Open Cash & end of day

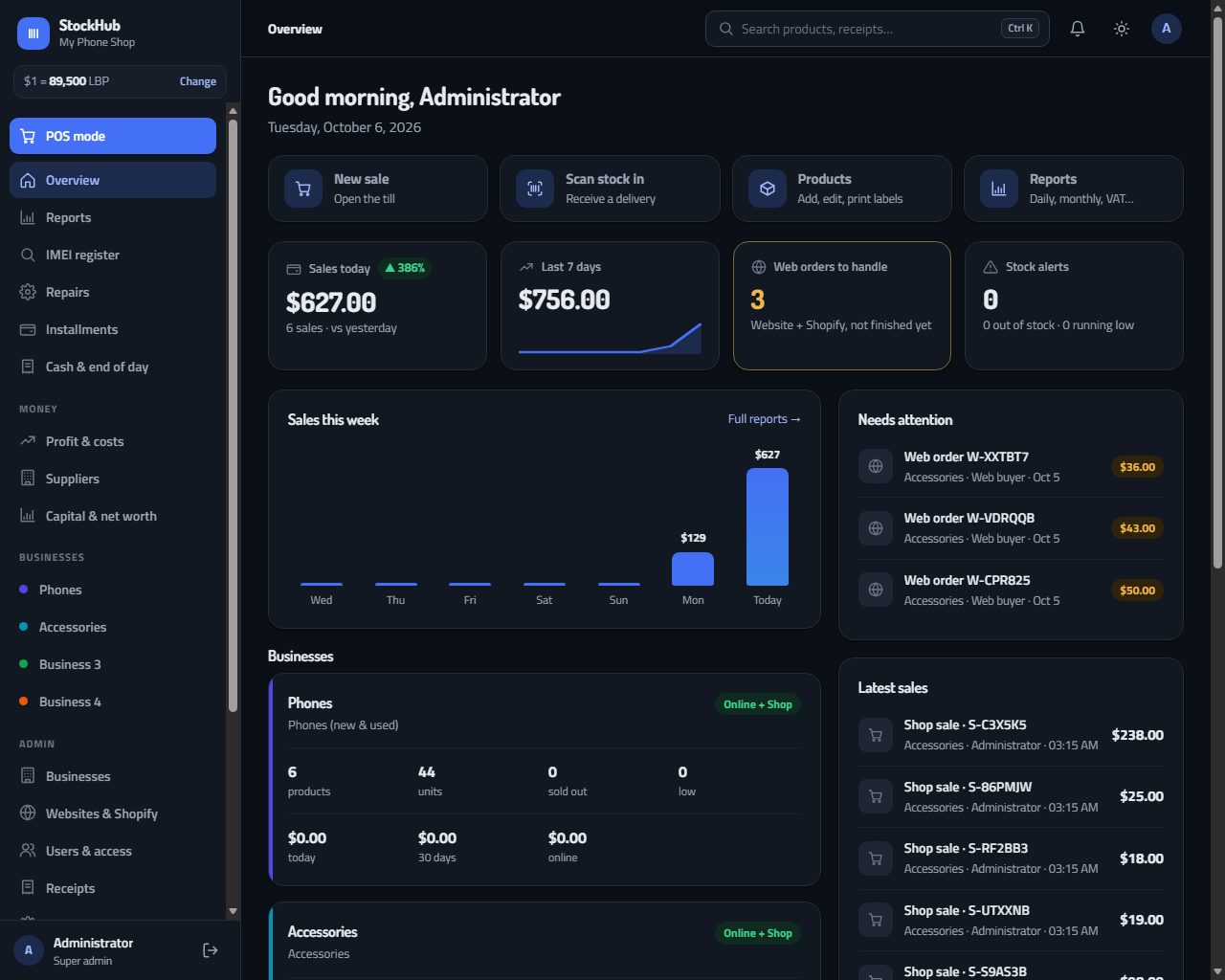(x=113, y=367)
